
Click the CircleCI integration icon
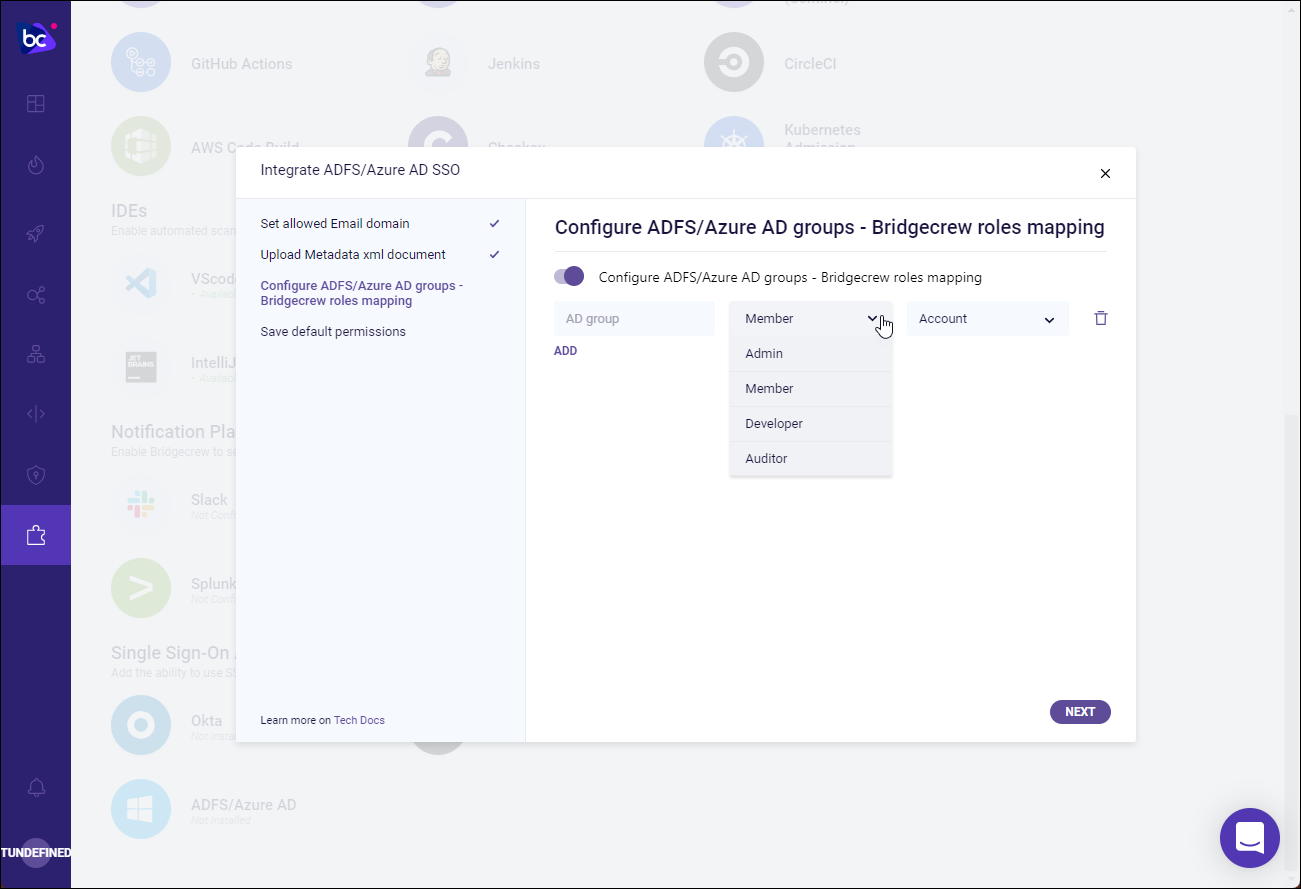click(x=733, y=63)
